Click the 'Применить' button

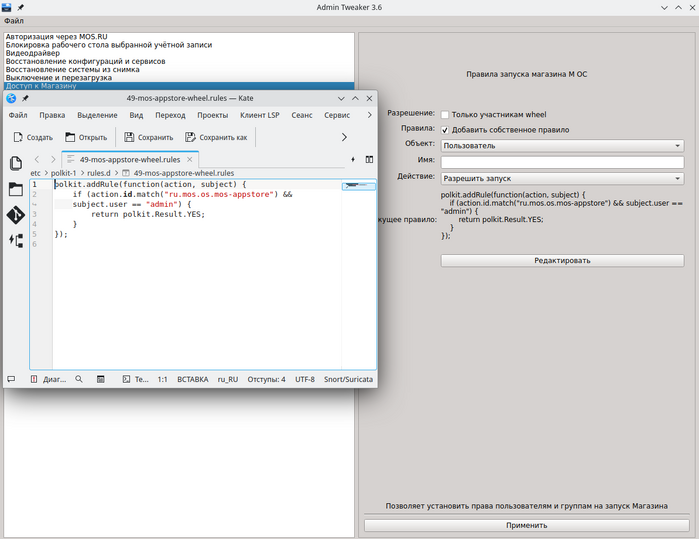click(x=526, y=525)
